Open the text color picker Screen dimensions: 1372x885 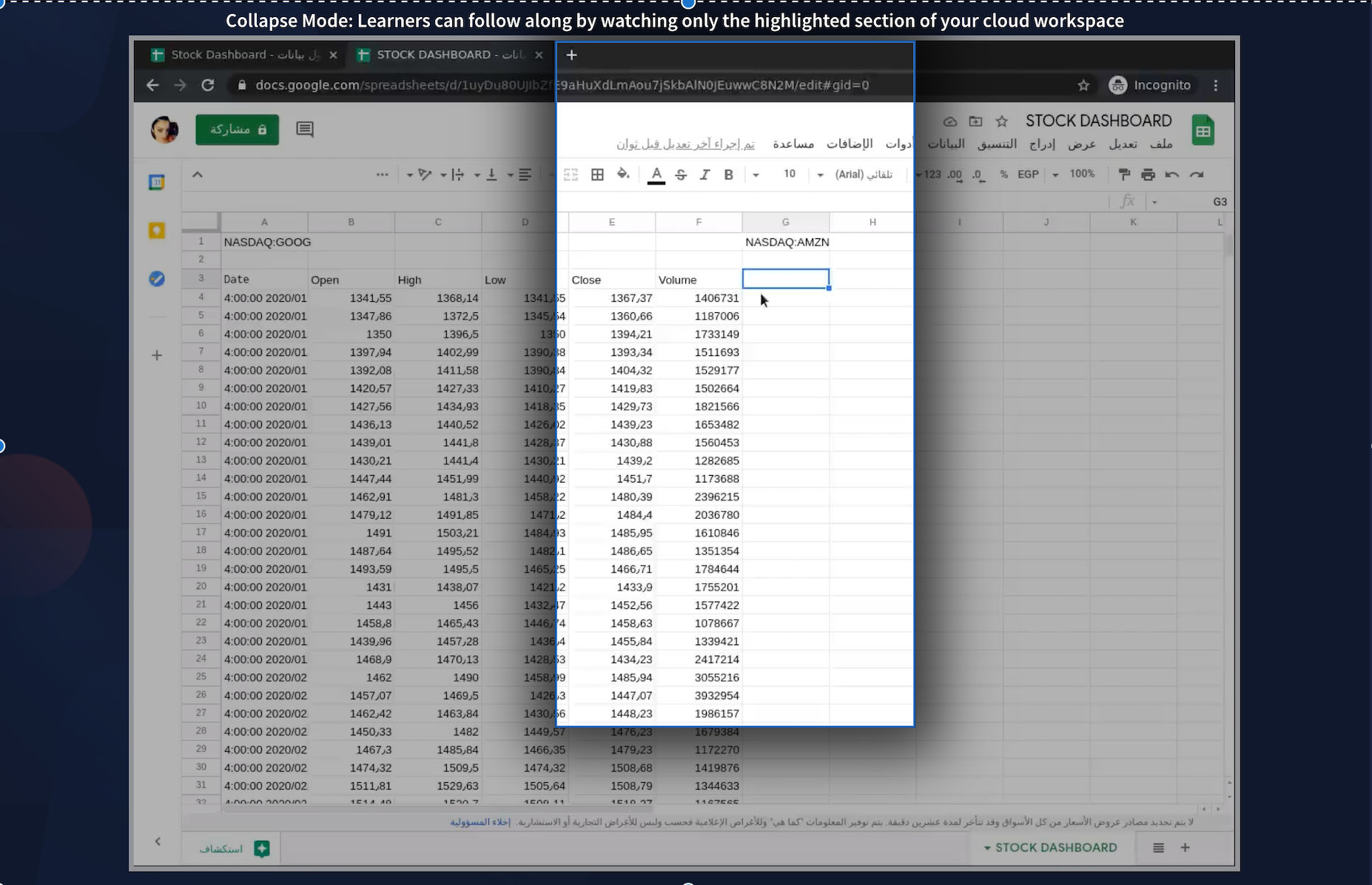pyautogui.click(x=656, y=175)
